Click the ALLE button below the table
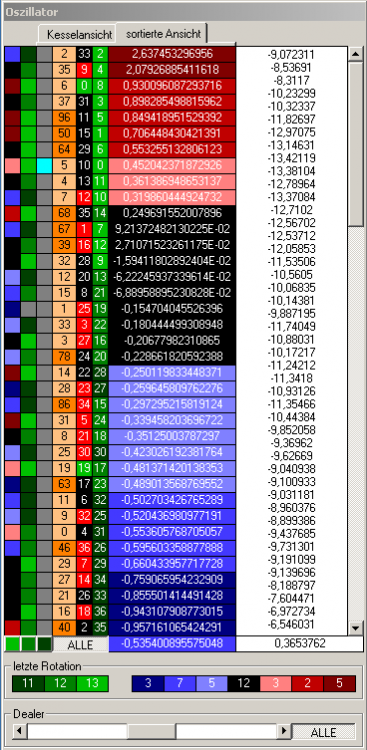 coord(81,644)
